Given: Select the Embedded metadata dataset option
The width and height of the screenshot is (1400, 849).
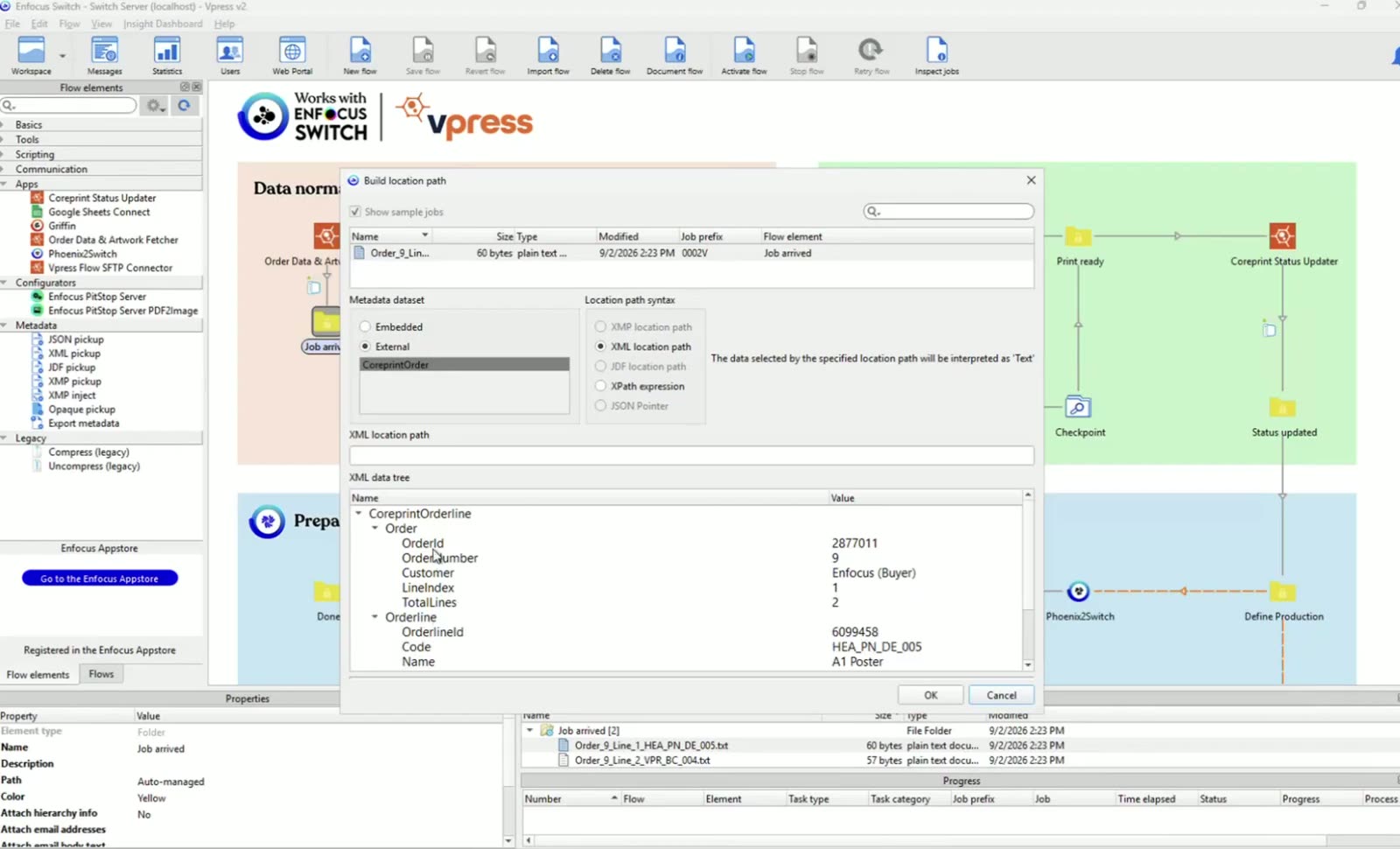Looking at the screenshot, I should point(366,326).
